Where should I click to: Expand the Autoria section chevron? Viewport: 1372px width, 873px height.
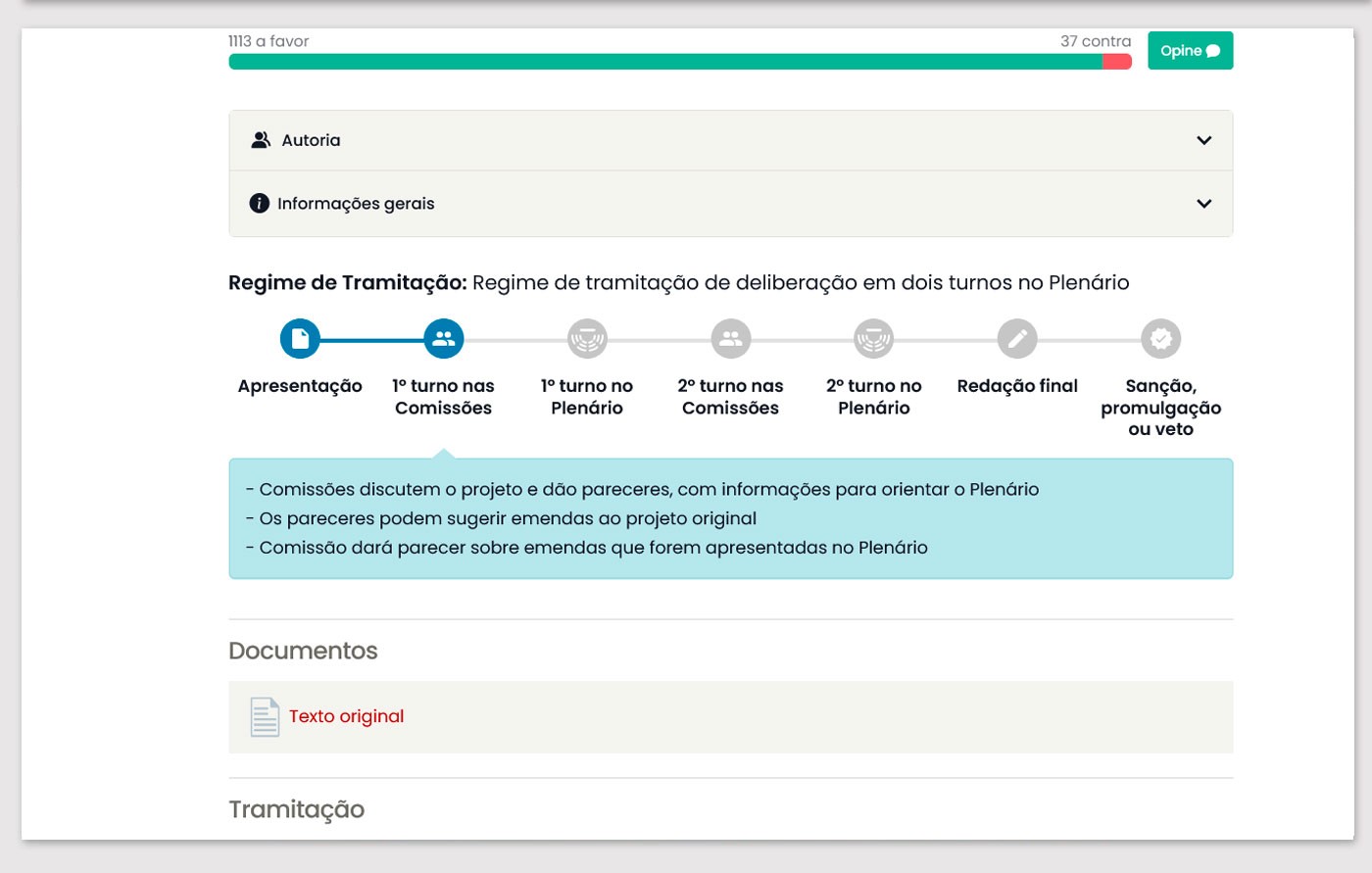[1204, 140]
